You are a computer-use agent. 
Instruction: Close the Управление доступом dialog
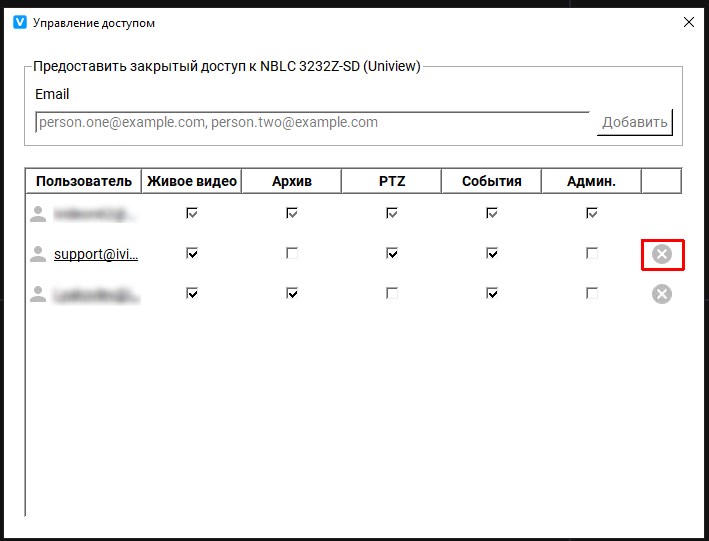[688, 22]
